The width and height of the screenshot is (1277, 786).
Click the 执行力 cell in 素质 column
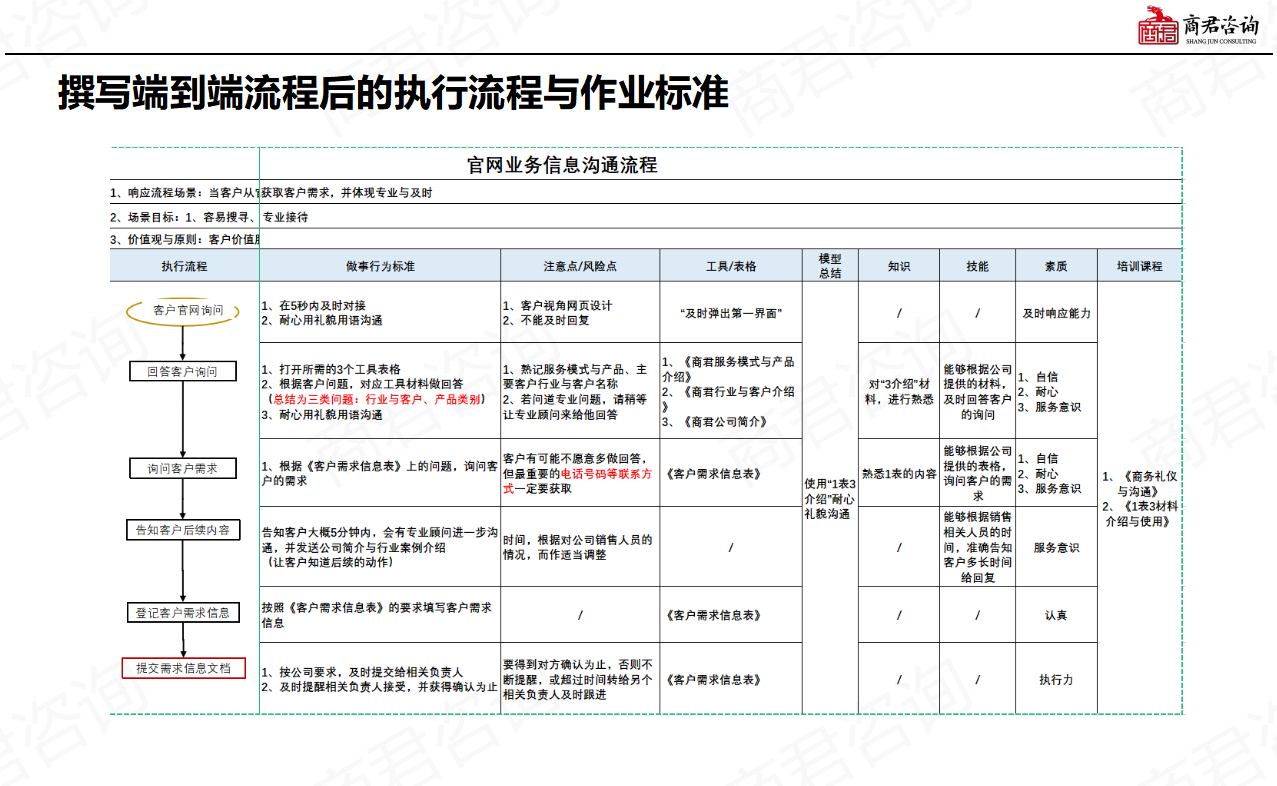1056,679
